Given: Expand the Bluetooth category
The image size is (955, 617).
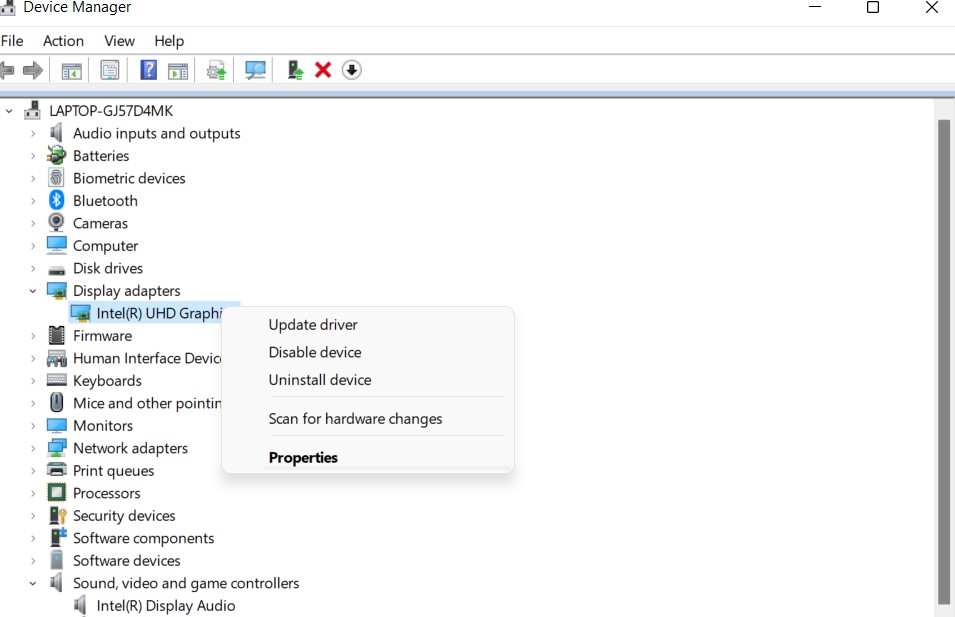Looking at the screenshot, I should (33, 201).
